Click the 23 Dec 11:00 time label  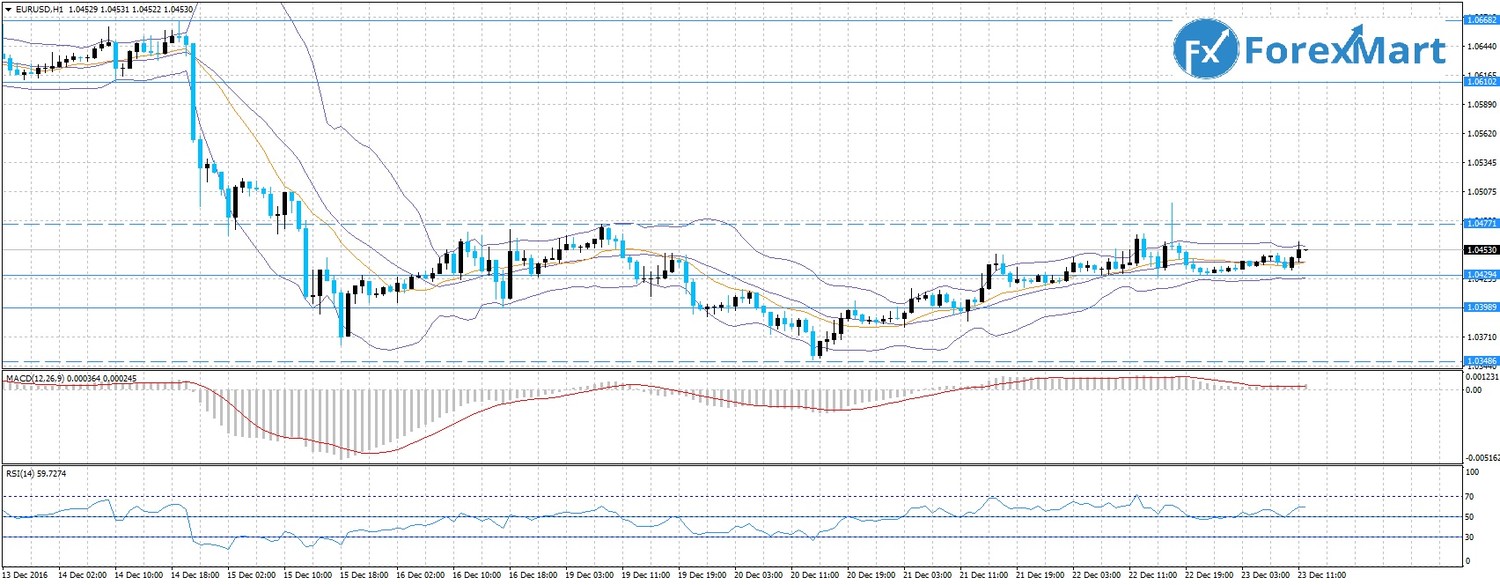1322,577
